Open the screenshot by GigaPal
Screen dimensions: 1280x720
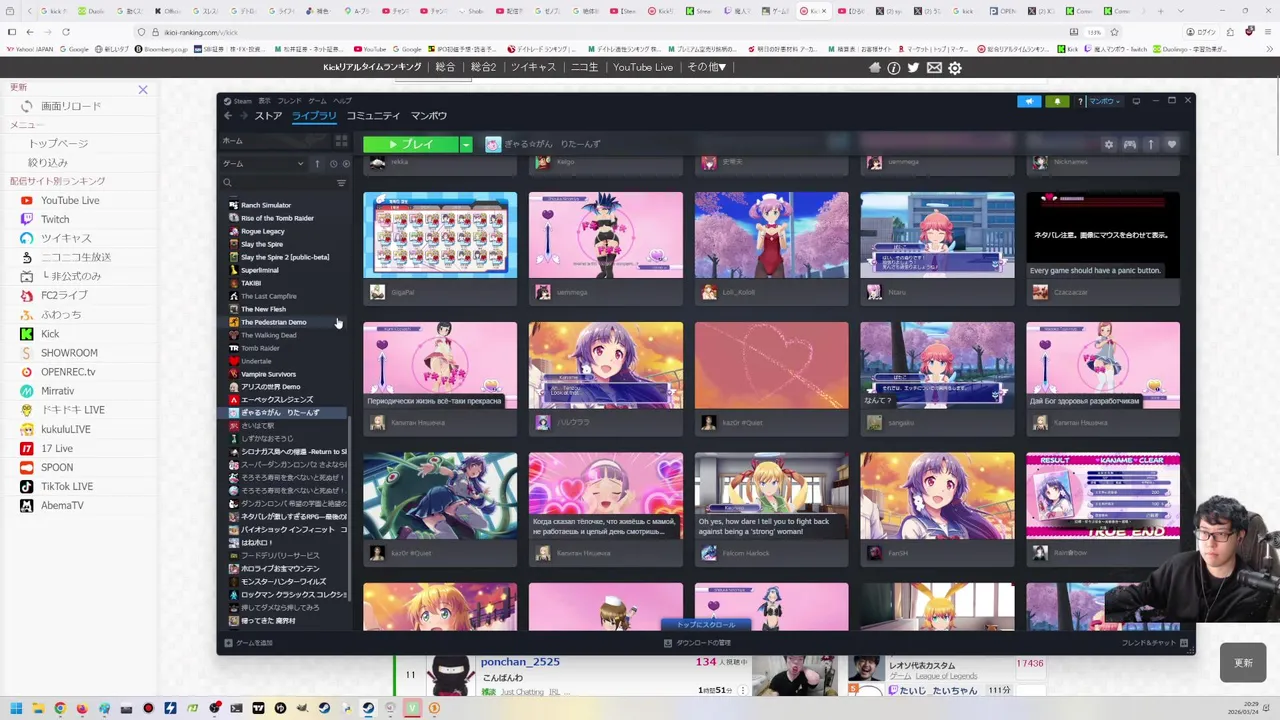point(440,235)
